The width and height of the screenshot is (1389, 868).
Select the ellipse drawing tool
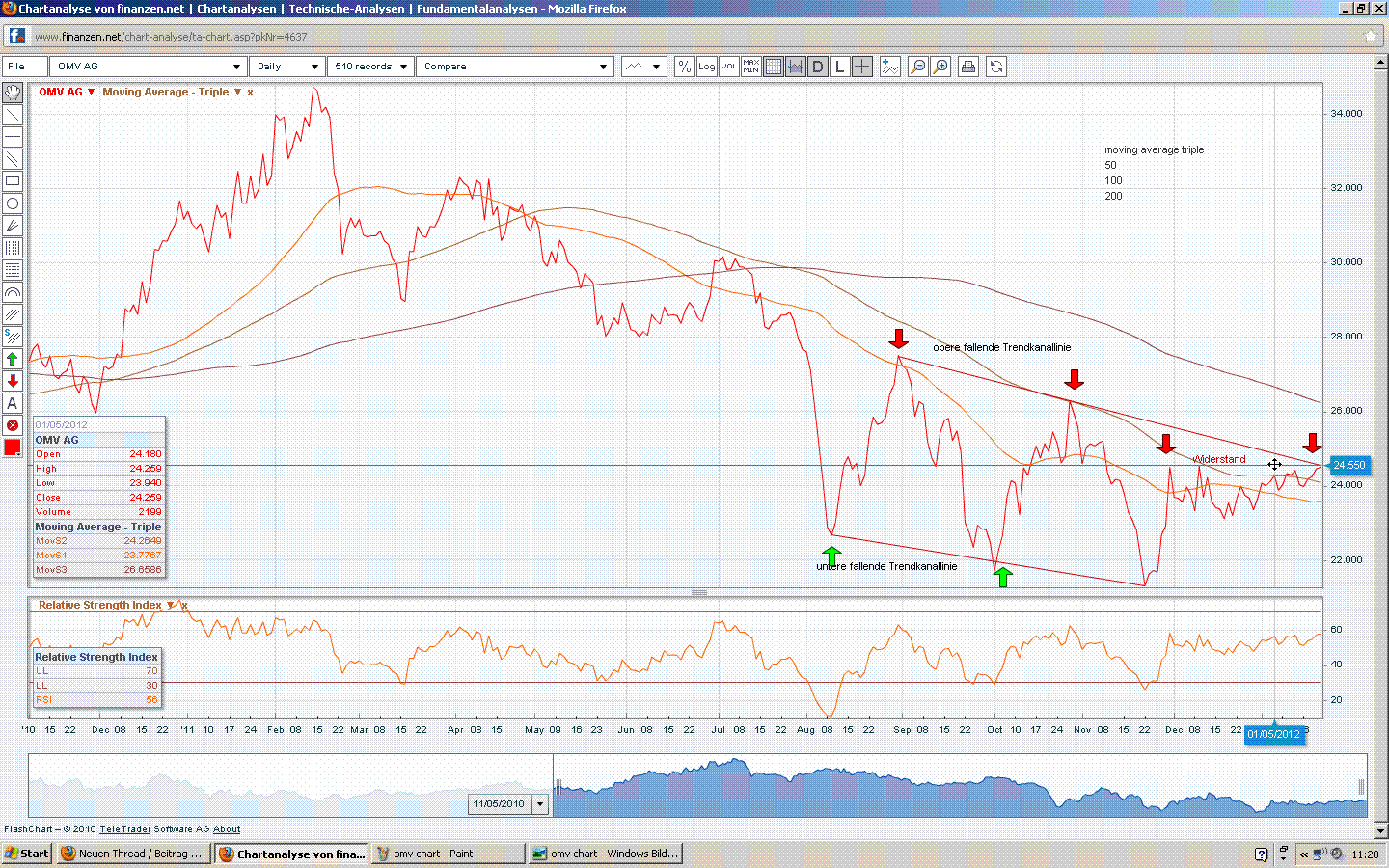pyautogui.click(x=13, y=203)
